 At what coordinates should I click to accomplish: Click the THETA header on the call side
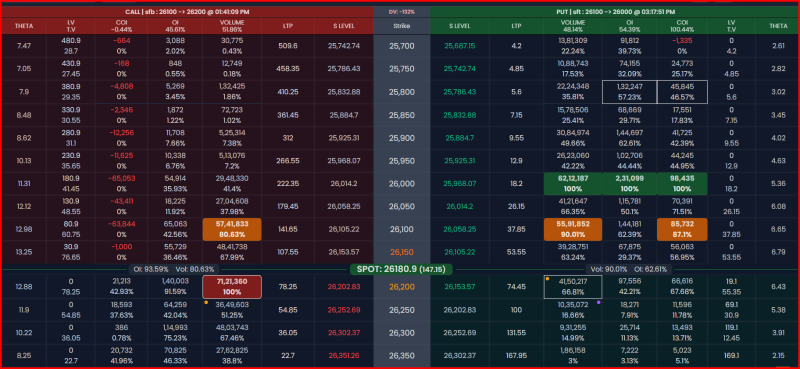pos(23,26)
